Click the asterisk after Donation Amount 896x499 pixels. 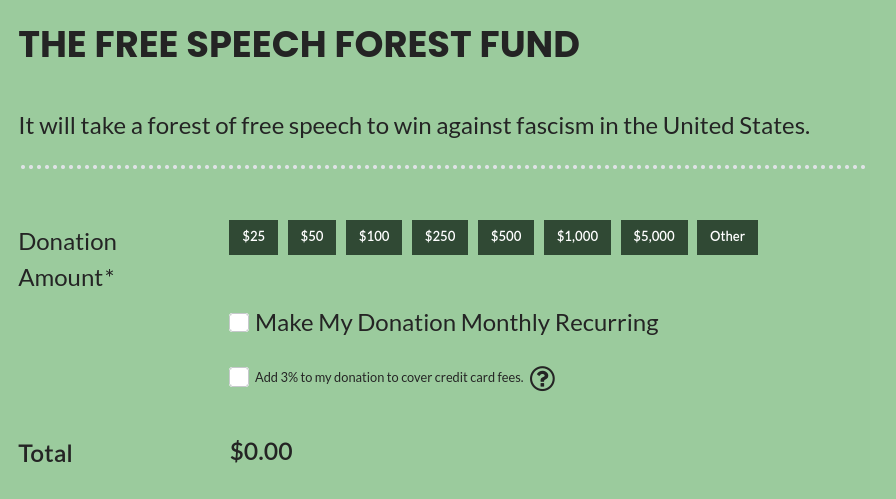click(109, 274)
